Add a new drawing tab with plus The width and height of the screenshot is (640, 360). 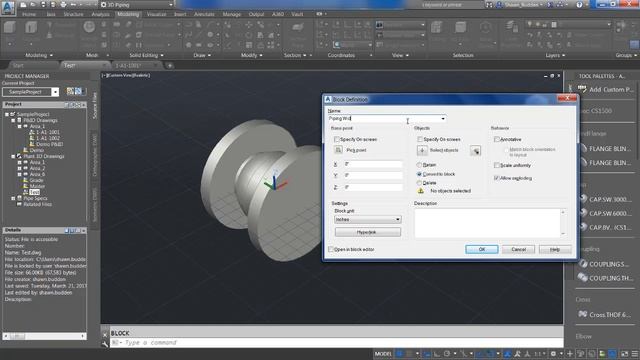coord(170,65)
